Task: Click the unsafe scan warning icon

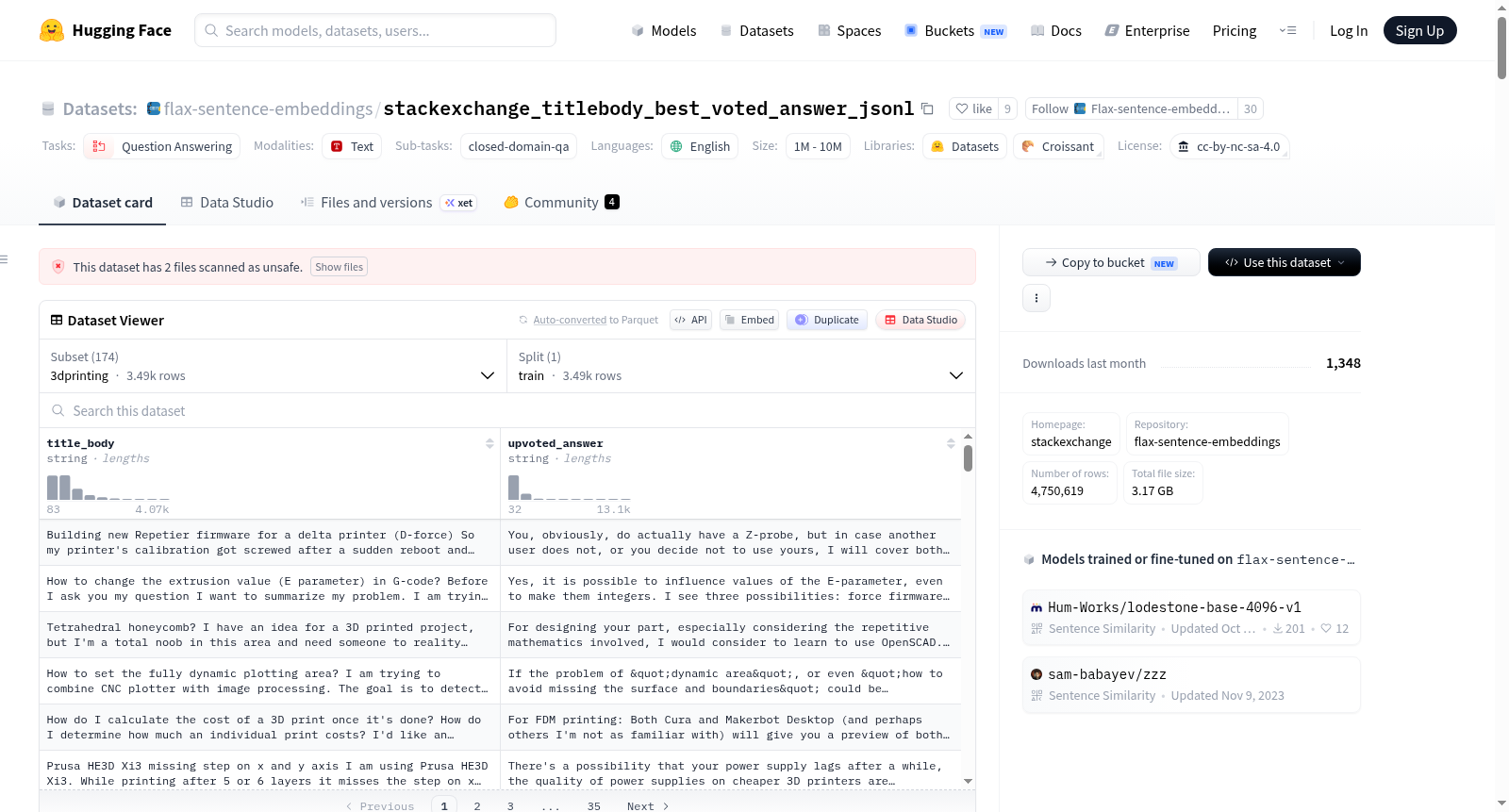Action: (x=58, y=267)
